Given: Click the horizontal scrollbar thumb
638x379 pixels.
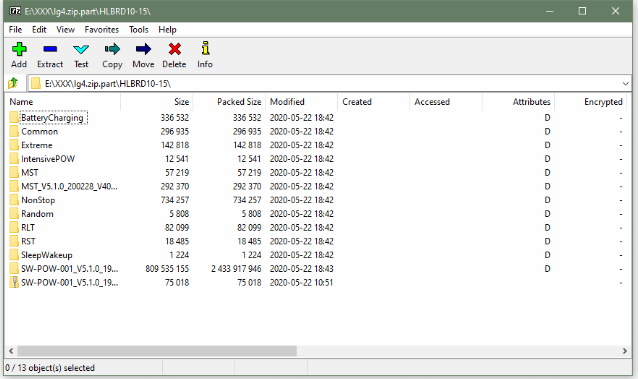Looking at the screenshot, I should coord(157,351).
